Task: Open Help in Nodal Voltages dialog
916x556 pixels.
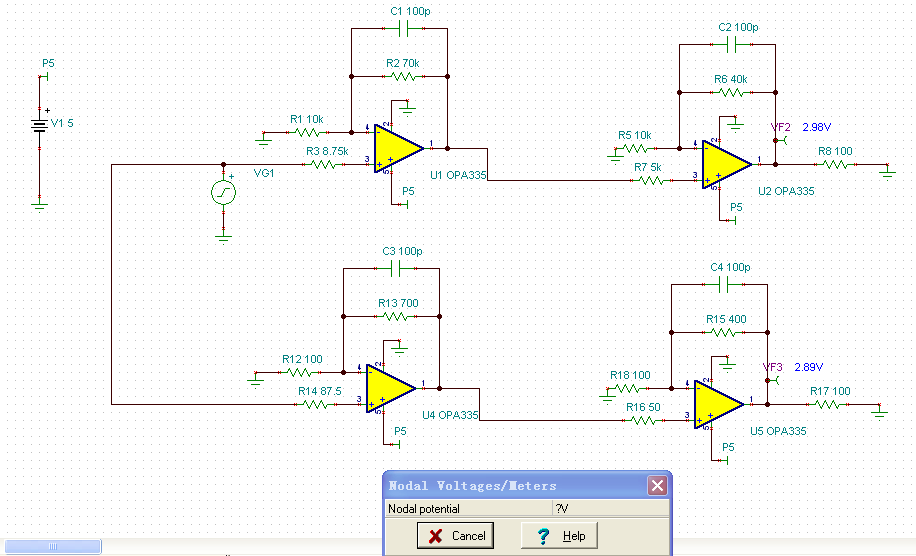Action: click(x=559, y=536)
